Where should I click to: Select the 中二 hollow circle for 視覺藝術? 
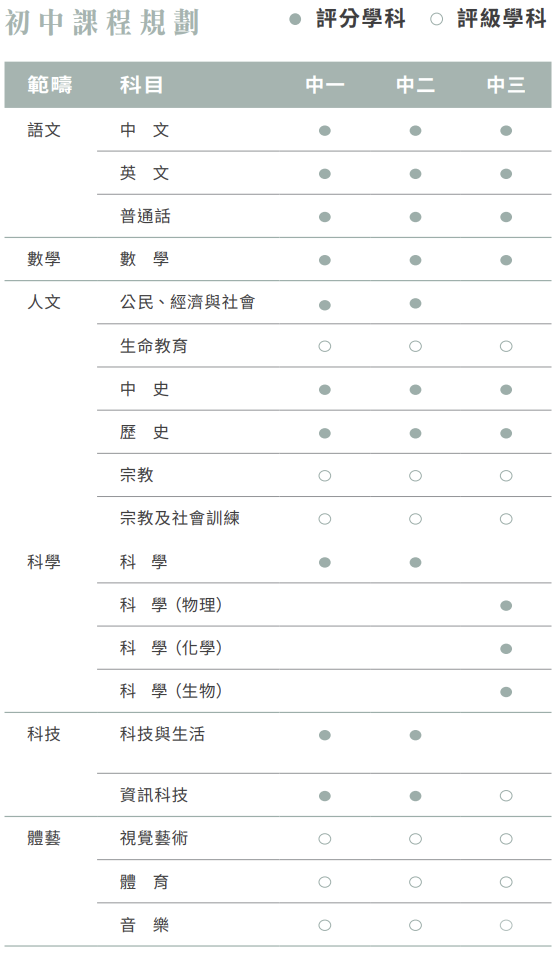tap(415, 839)
